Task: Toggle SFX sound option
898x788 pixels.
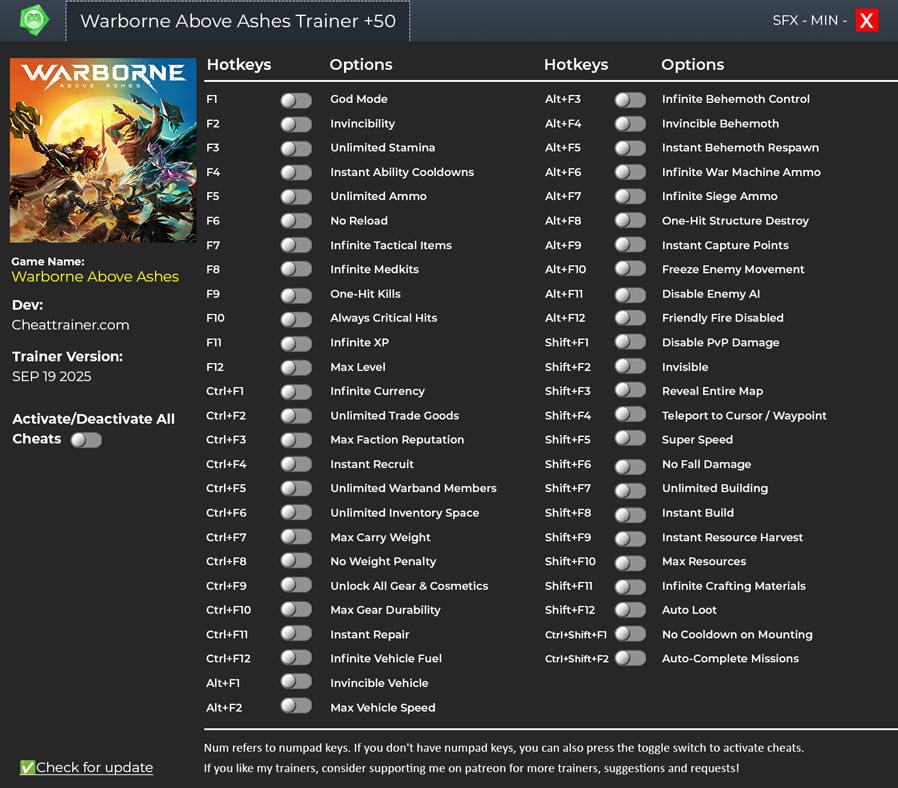Action: [x=789, y=20]
